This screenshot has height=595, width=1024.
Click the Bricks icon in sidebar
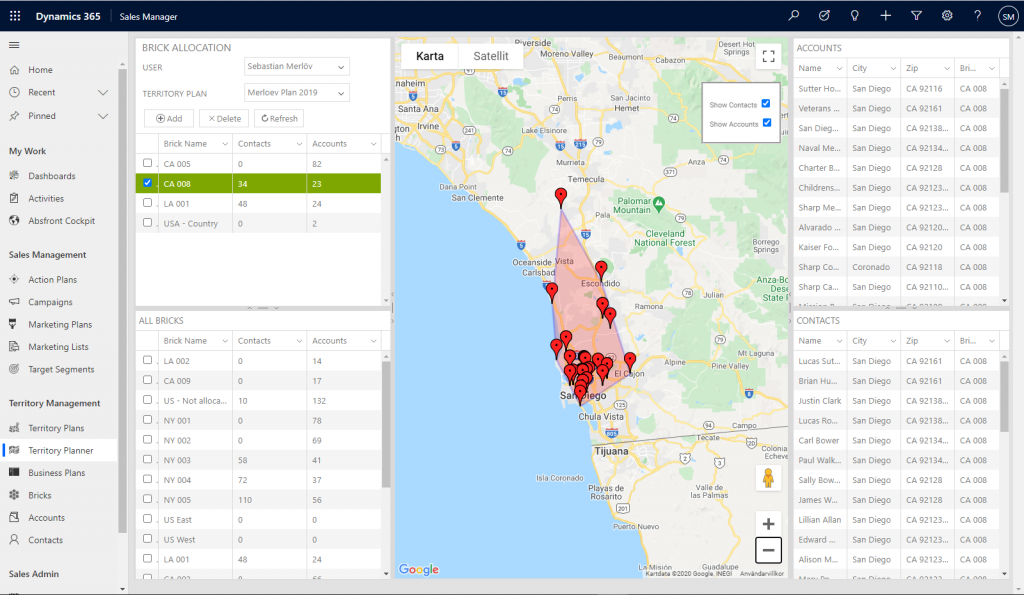point(14,495)
